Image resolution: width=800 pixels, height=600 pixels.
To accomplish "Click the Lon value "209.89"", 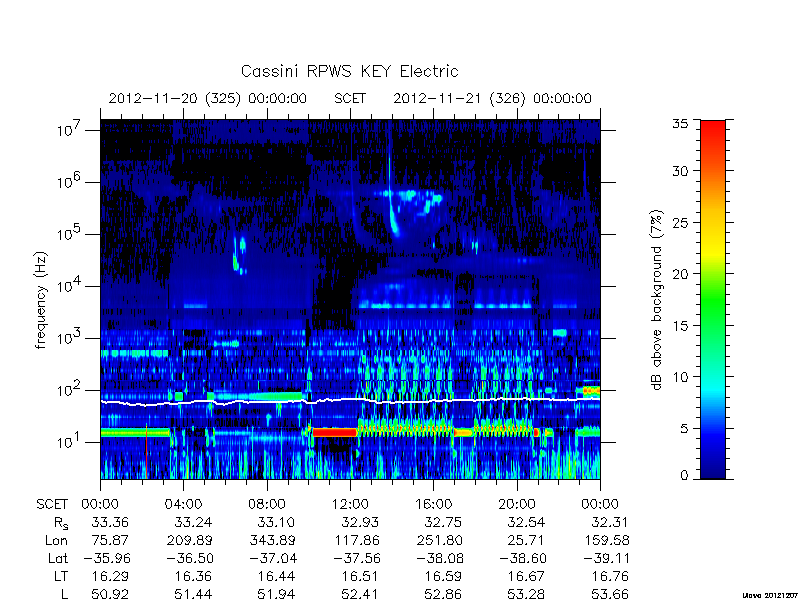I will [189, 541].
